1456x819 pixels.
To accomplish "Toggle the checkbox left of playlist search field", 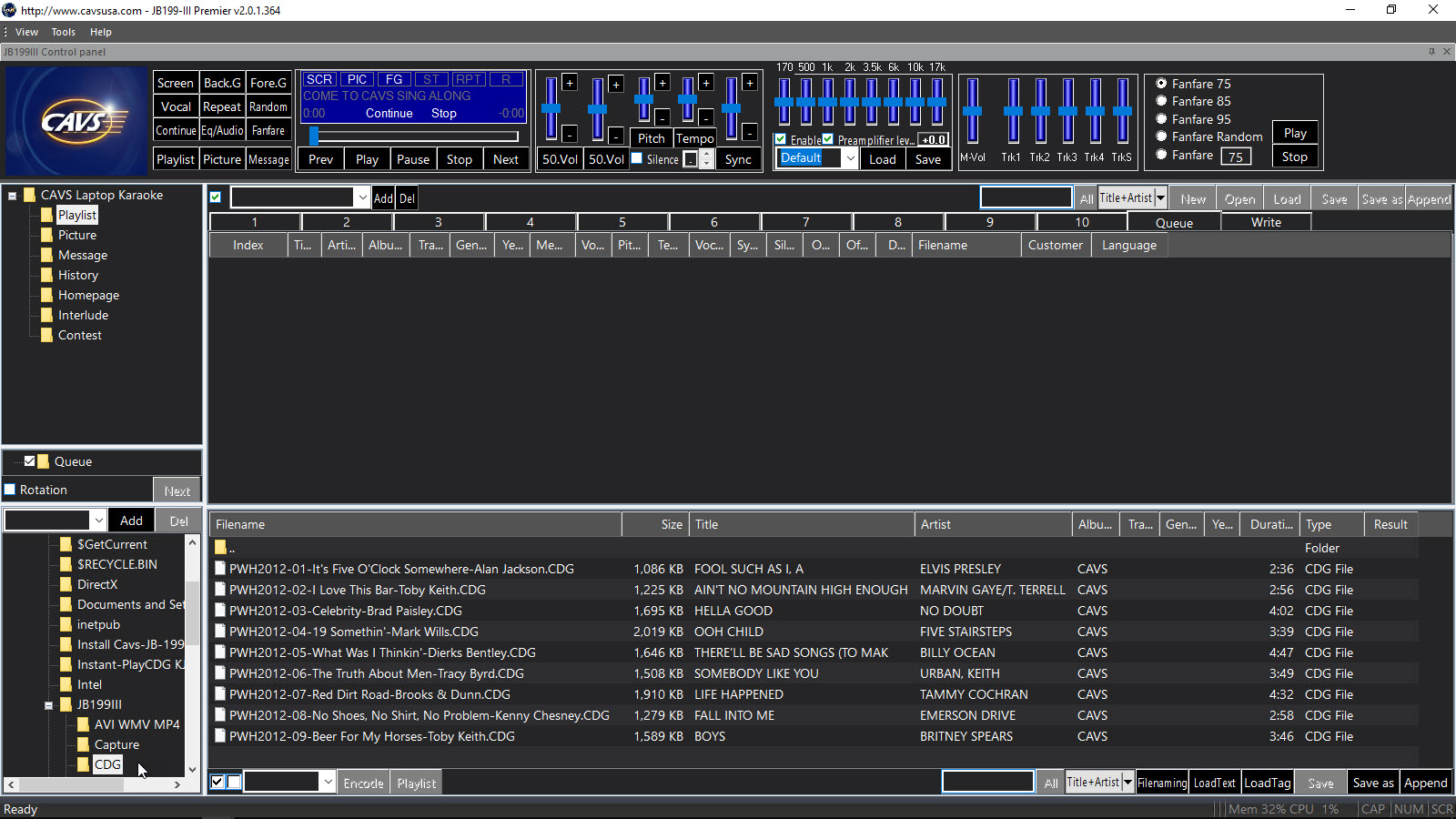I will (x=216, y=197).
